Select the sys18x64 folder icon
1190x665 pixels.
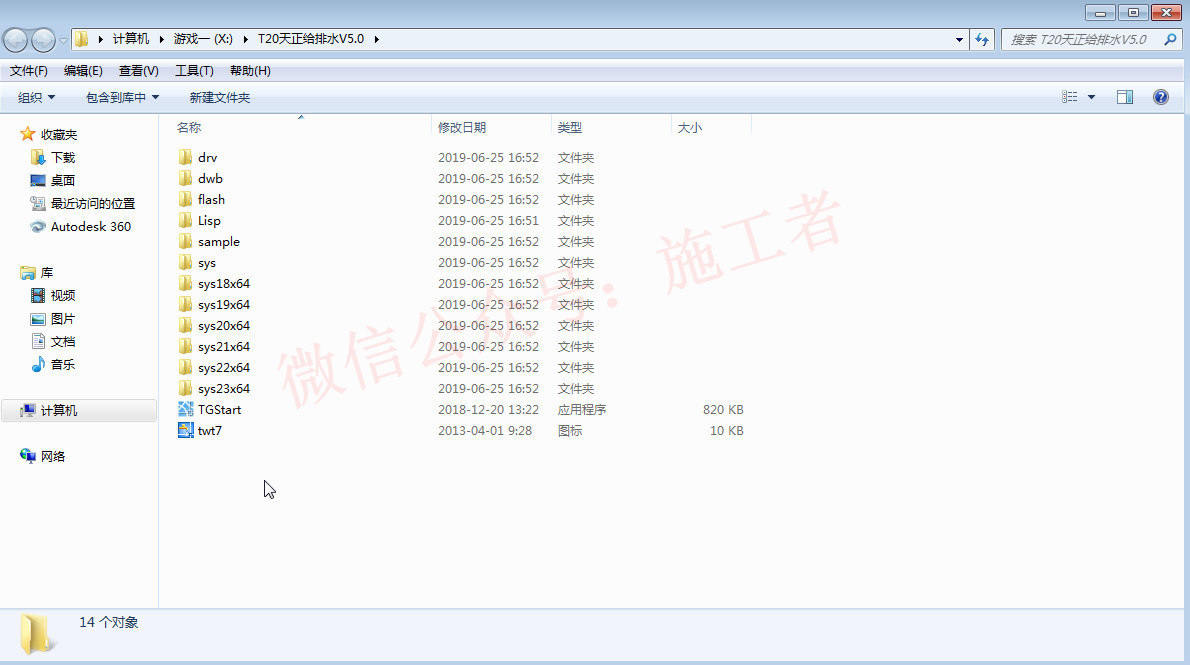tap(185, 283)
